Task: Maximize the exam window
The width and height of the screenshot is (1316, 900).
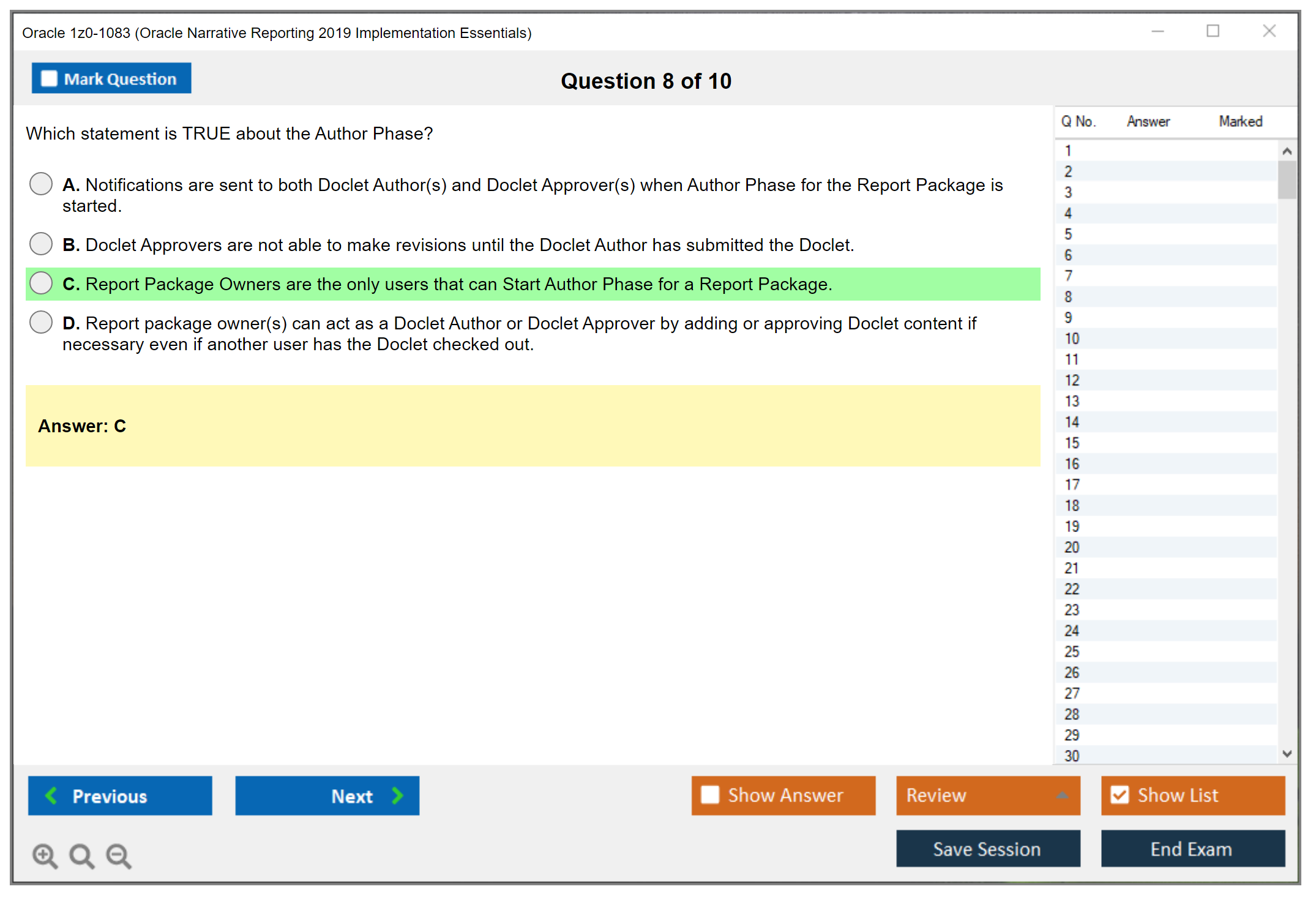Action: click(1213, 31)
